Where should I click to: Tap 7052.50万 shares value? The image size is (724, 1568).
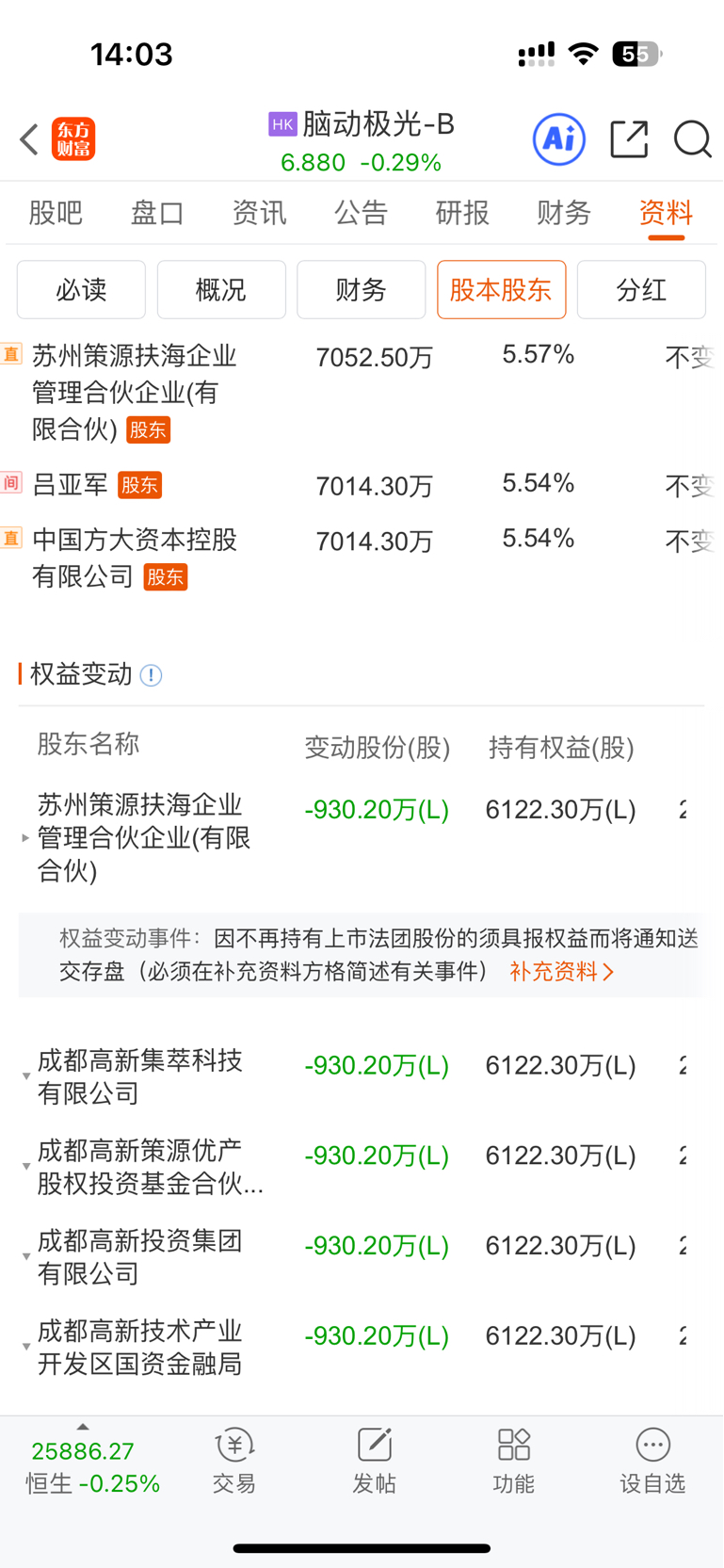click(374, 358)
